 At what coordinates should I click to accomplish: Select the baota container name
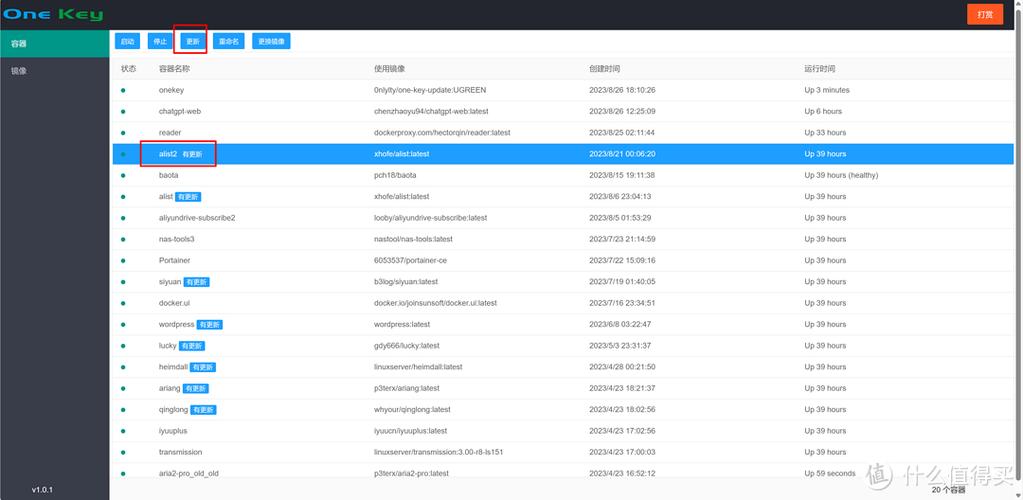pos(168,176)
